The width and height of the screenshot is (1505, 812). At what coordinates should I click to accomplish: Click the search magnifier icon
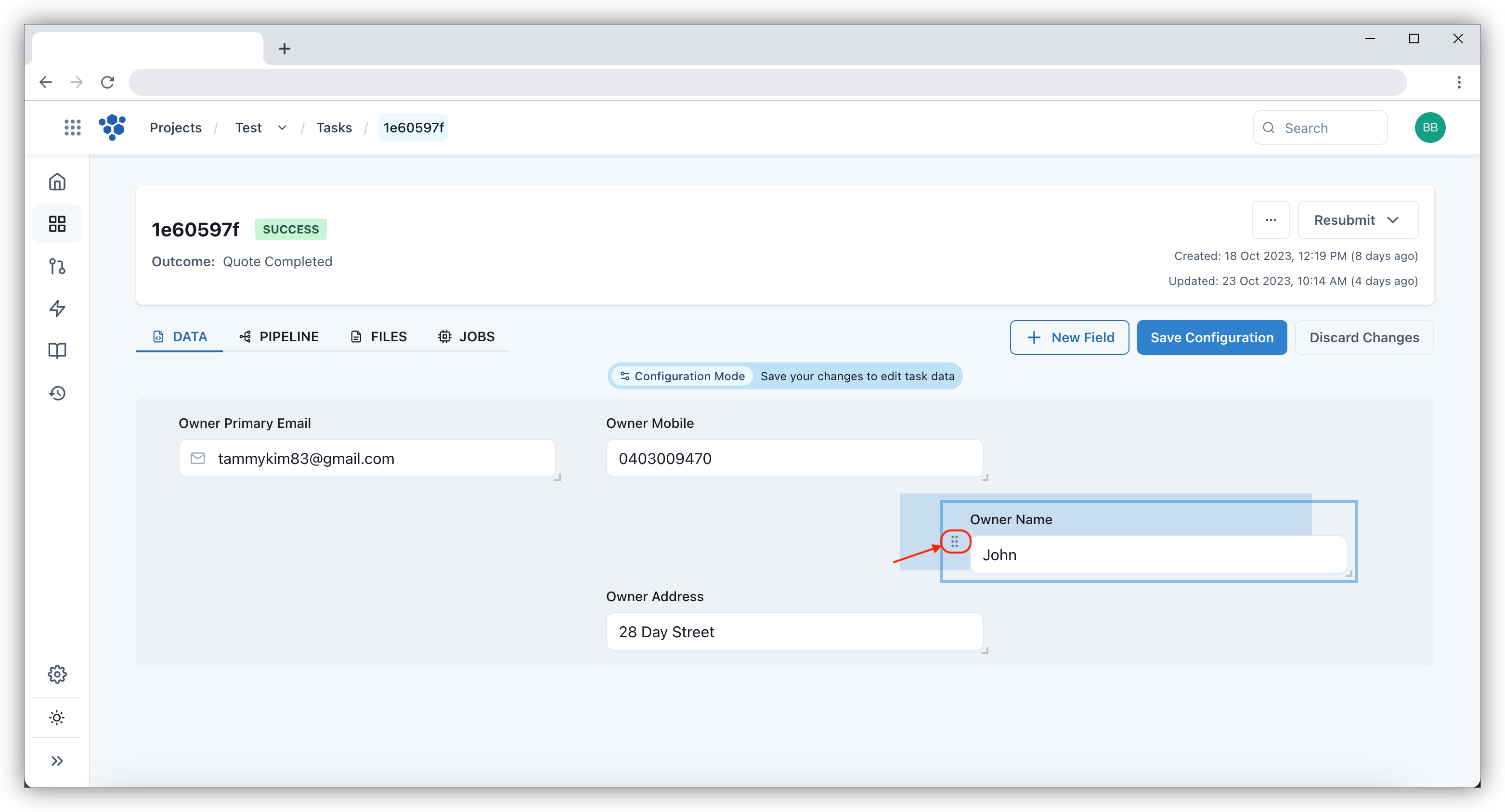pos(1269,128)
